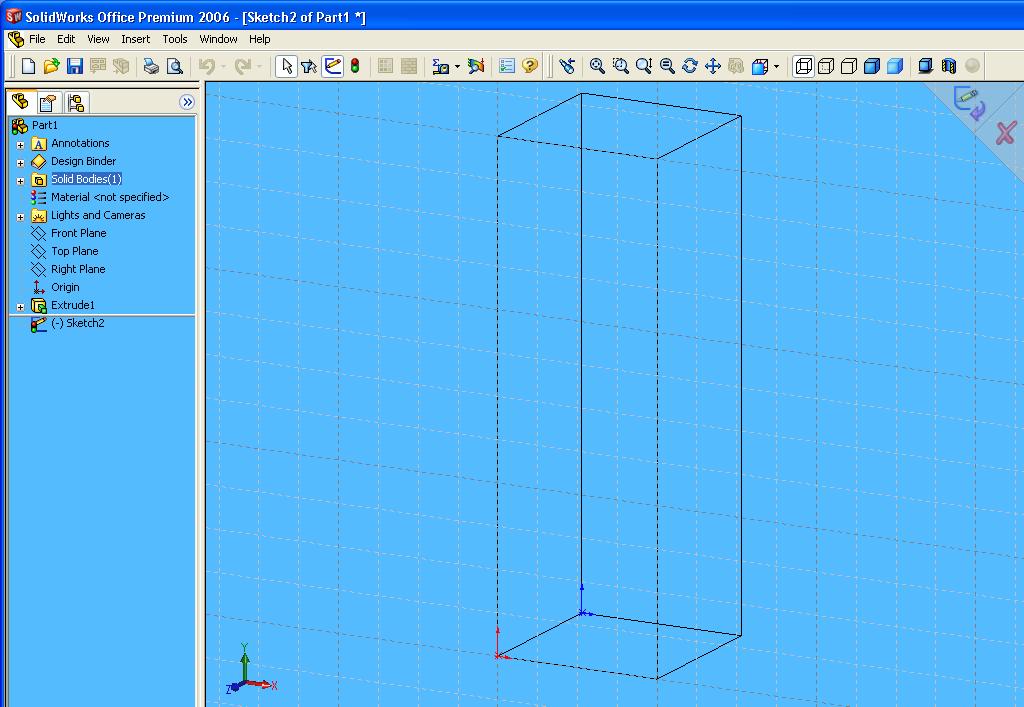Open the Window menu

tap(218, 39)
